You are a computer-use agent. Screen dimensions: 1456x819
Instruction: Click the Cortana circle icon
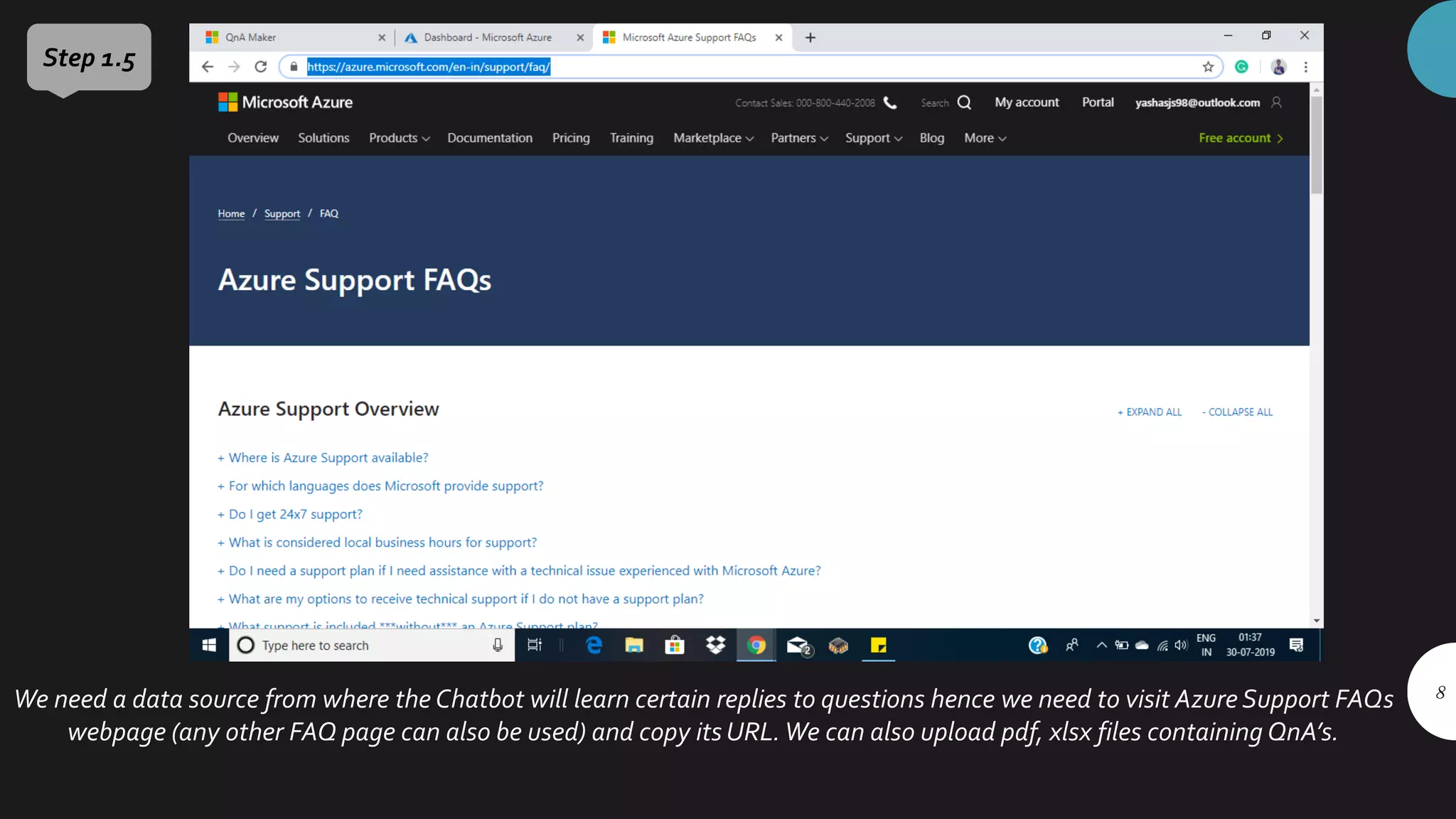245,645
